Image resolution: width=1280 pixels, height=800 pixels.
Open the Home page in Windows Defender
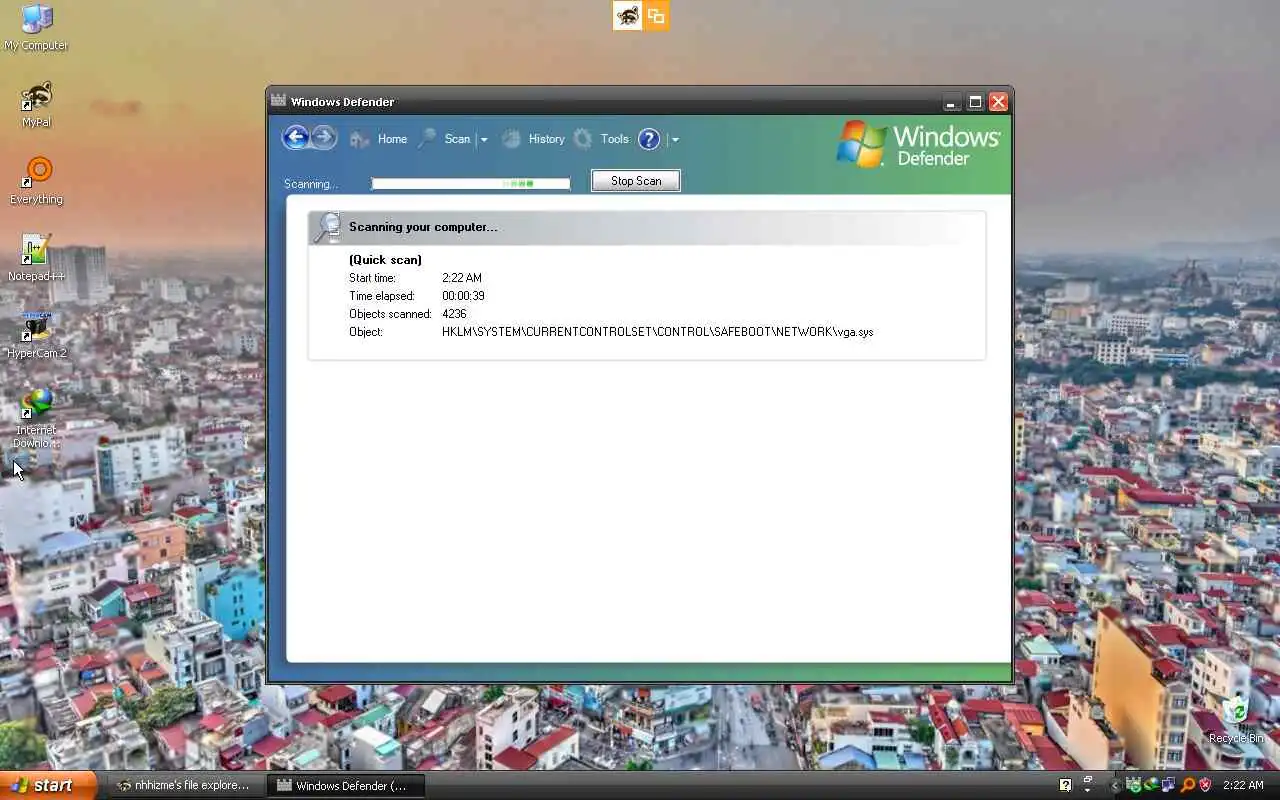click(392, 139)
